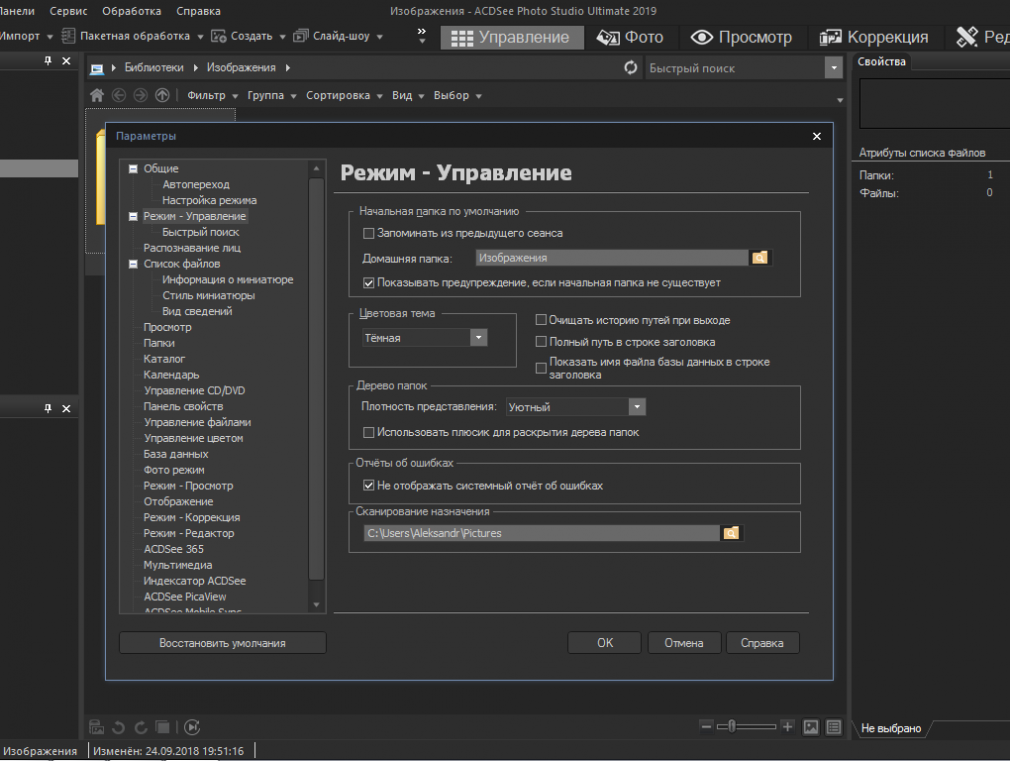
Task: Open the Фильтр dropdown menu
Action: point(212,95)
